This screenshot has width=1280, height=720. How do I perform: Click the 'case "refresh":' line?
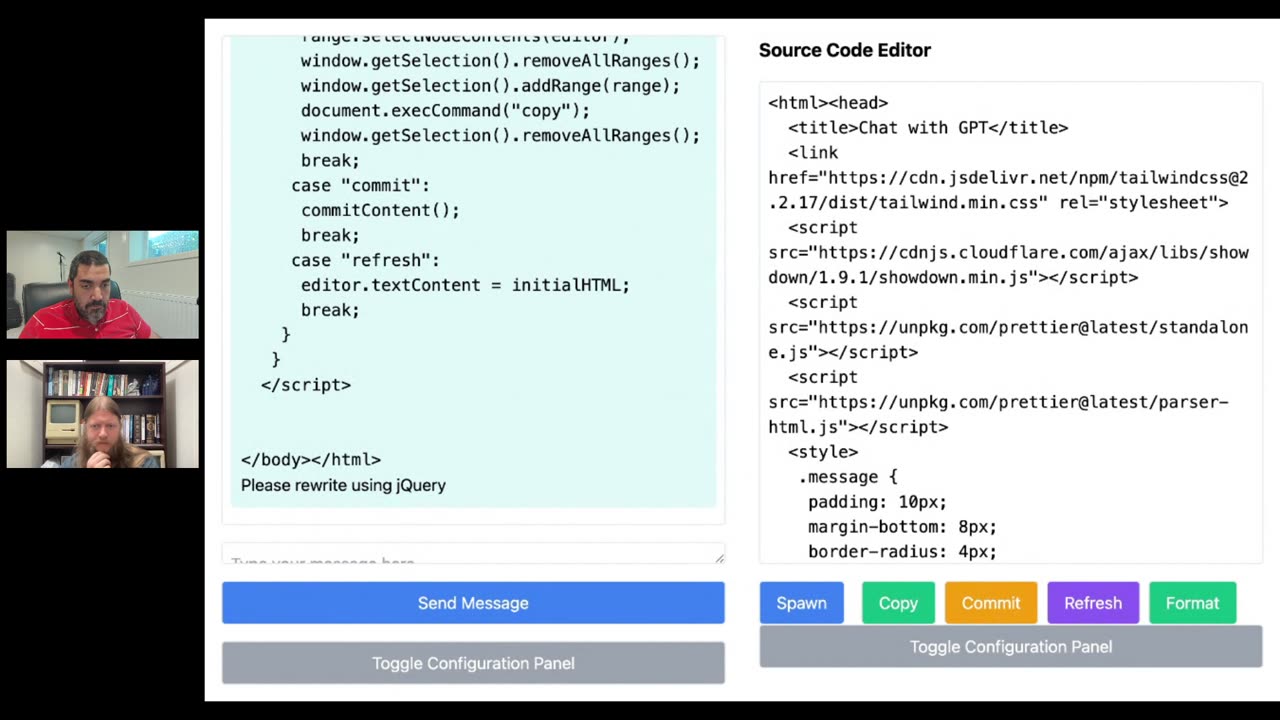[x=365, y=260]
